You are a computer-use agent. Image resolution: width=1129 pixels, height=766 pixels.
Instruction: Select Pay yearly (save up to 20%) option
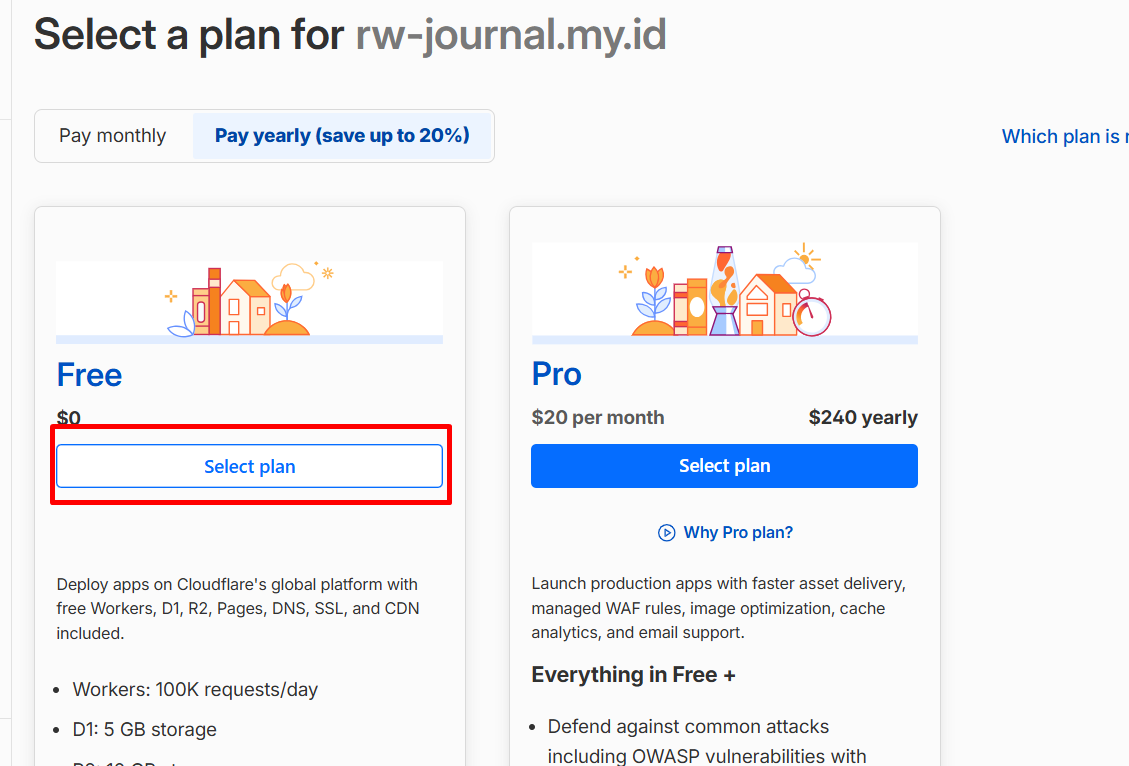point(342,135)
